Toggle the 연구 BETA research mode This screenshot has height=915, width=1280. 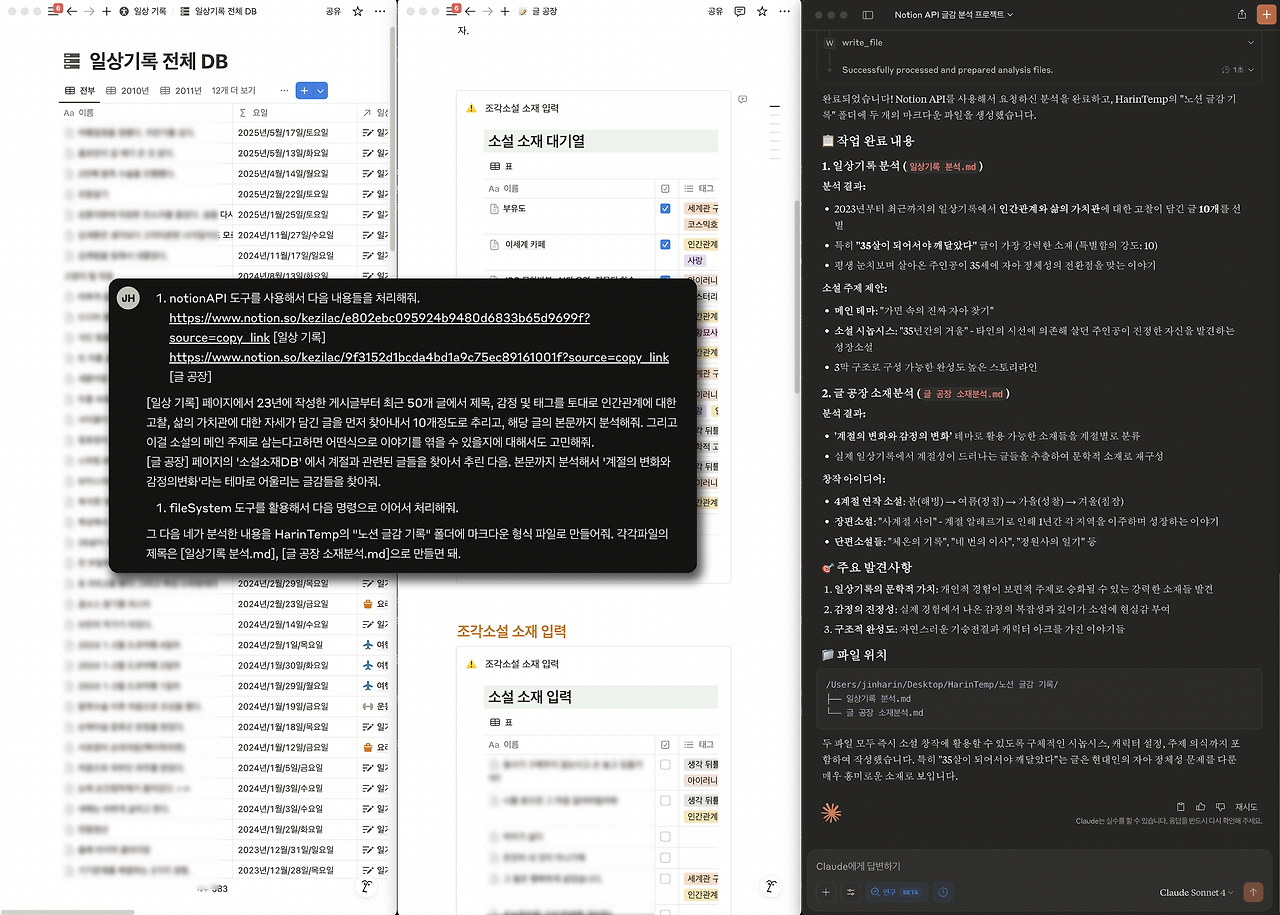coord(896,892)
